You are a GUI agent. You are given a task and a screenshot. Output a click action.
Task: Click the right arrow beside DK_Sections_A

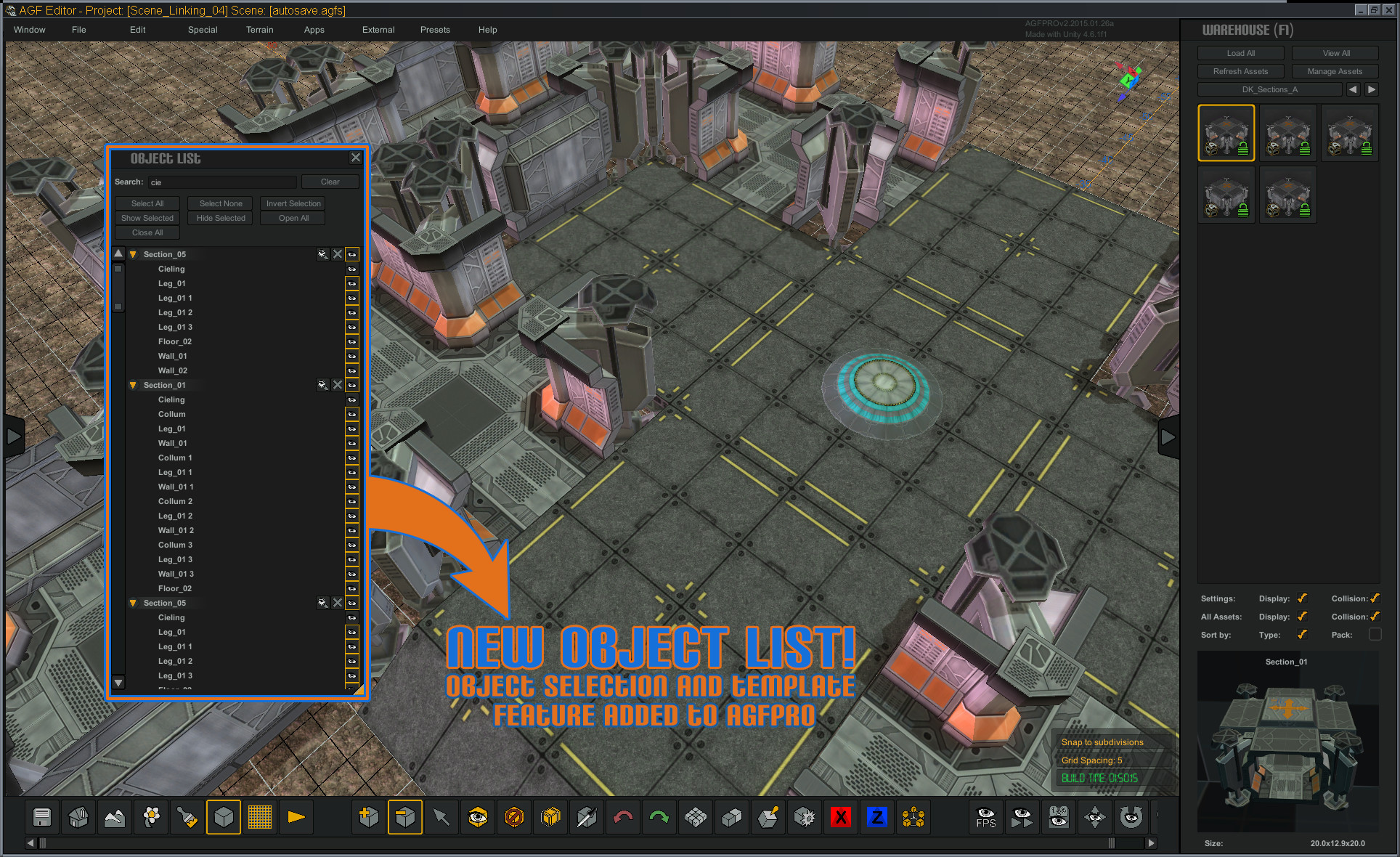(x=1371, y=89)
